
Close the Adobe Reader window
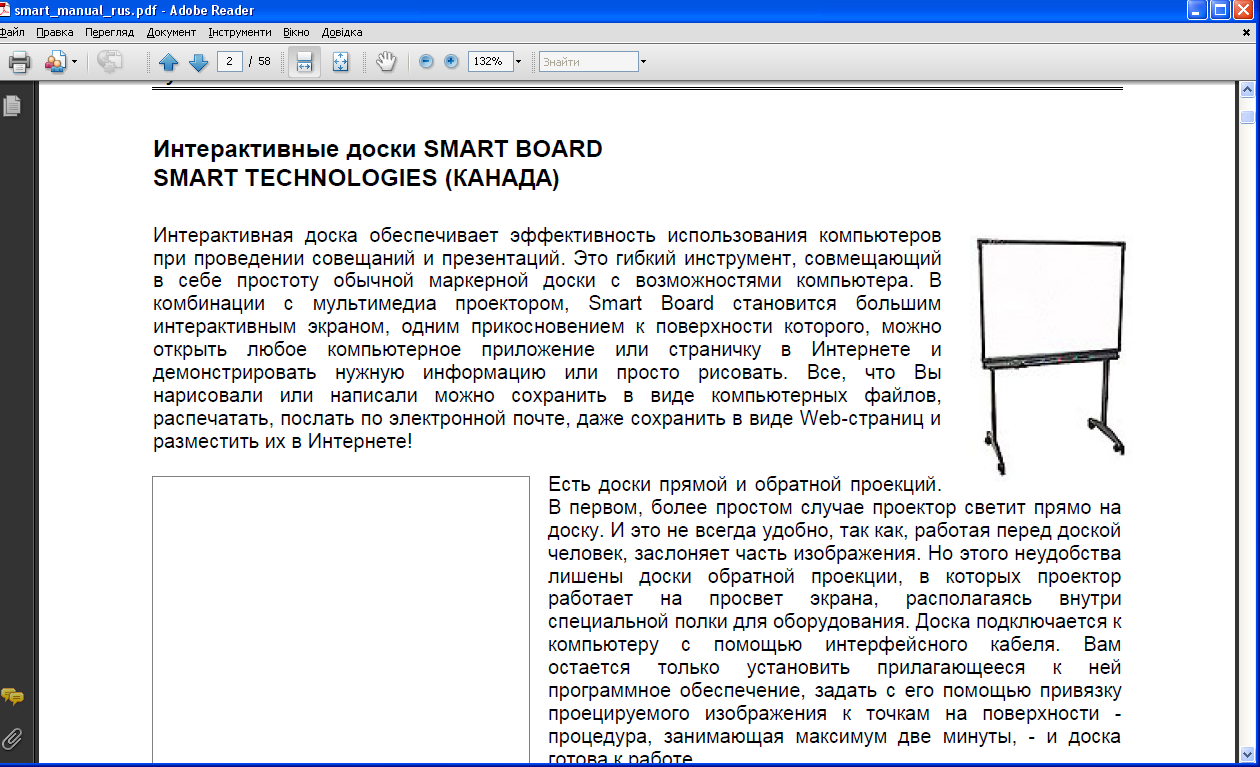coord(1243,10)
